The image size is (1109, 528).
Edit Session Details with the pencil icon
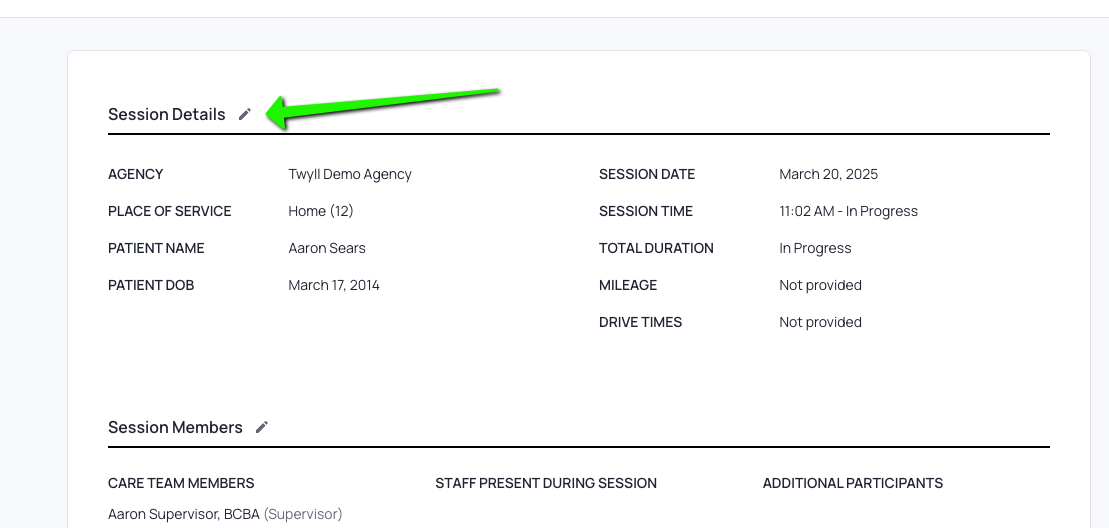[x=245, y=114]
